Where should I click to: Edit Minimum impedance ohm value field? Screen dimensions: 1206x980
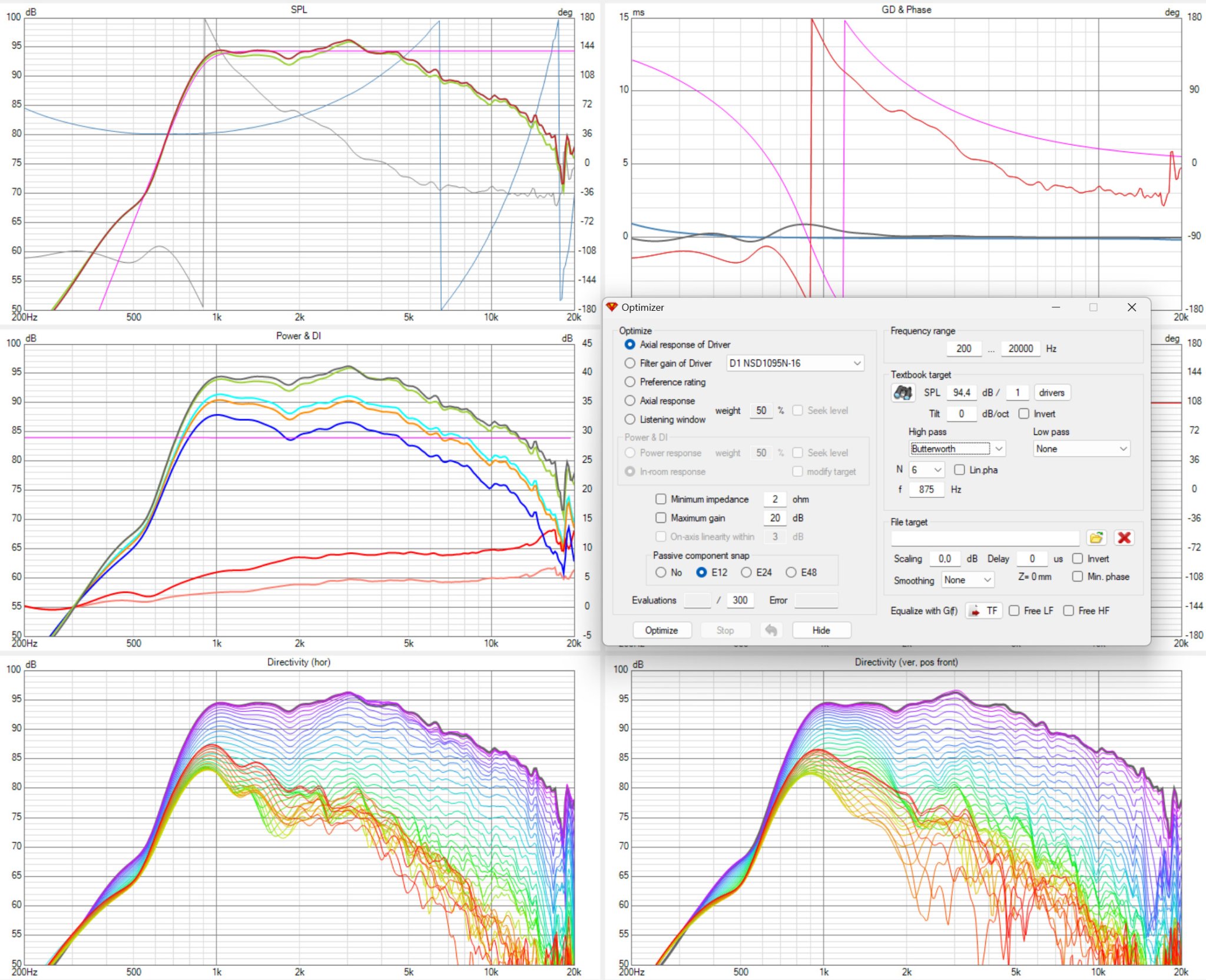775,499
